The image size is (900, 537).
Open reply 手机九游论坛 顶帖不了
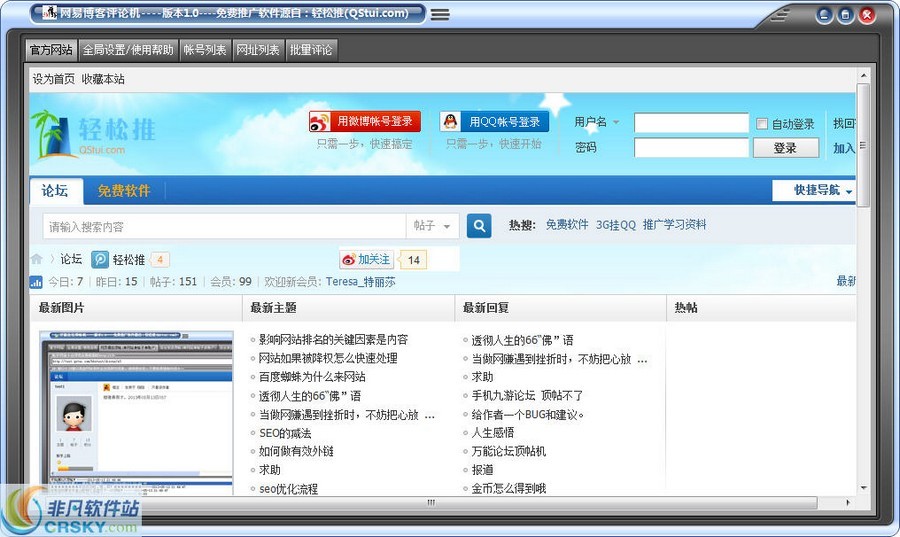527,396
